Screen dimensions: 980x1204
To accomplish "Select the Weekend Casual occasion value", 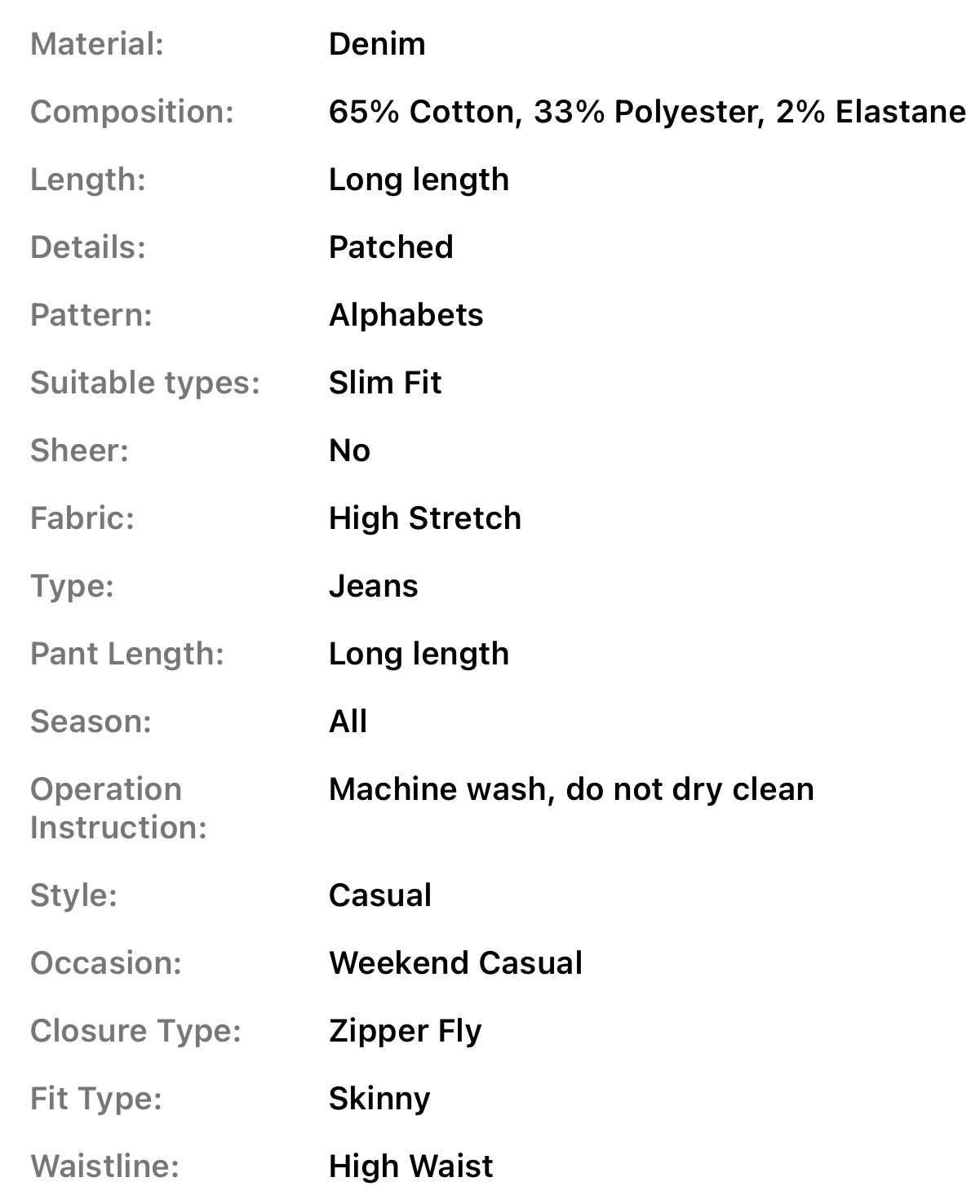I will point(455,963).
